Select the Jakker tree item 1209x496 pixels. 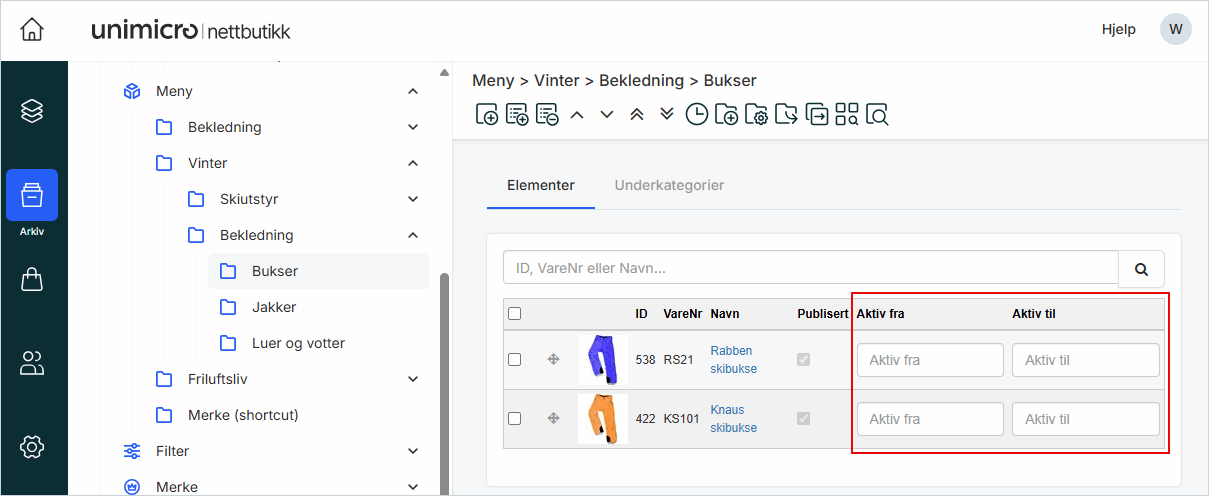point(273,307)
